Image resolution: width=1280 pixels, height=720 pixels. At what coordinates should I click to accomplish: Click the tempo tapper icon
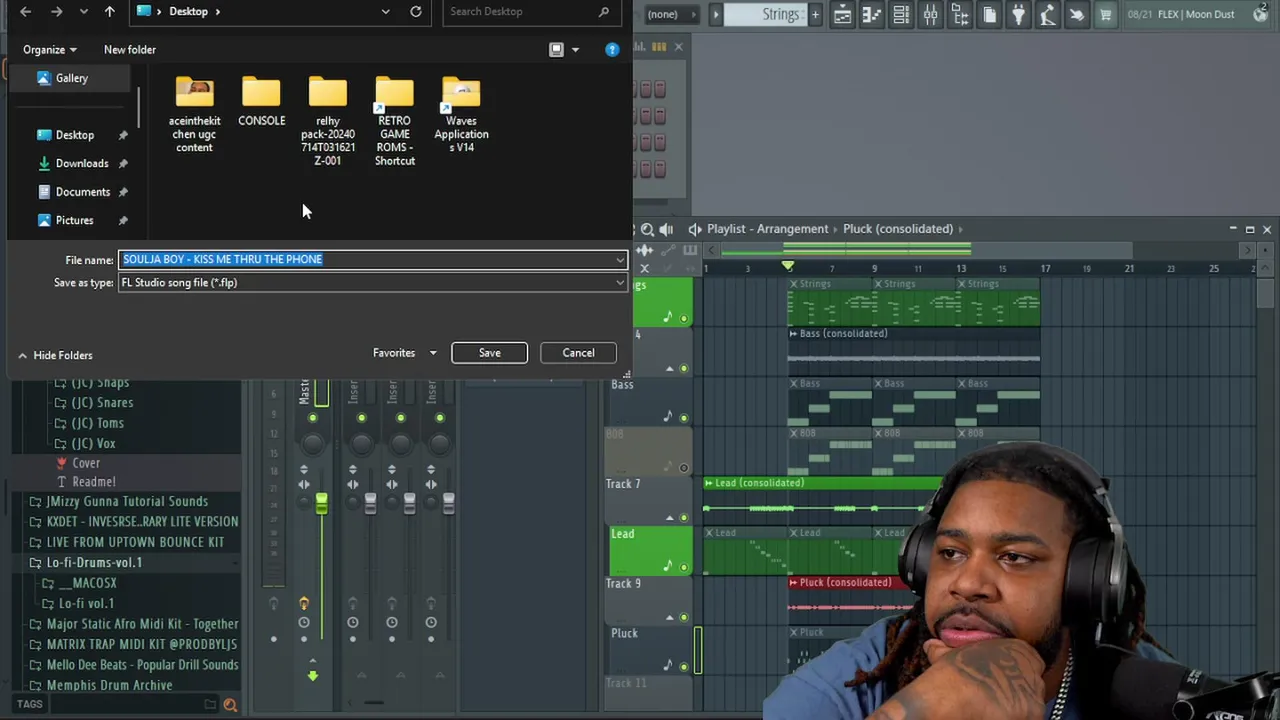[x=1047, y=14]
